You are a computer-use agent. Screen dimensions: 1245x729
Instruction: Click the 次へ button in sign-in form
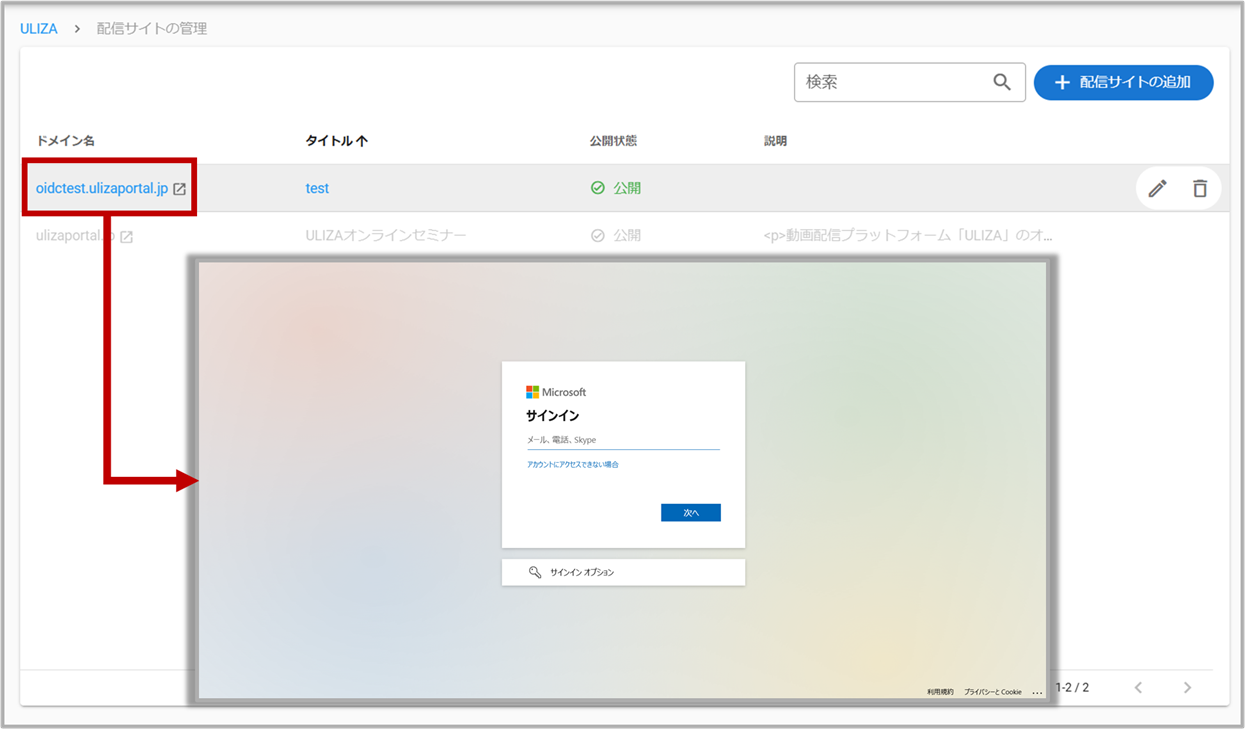[691, 513]
